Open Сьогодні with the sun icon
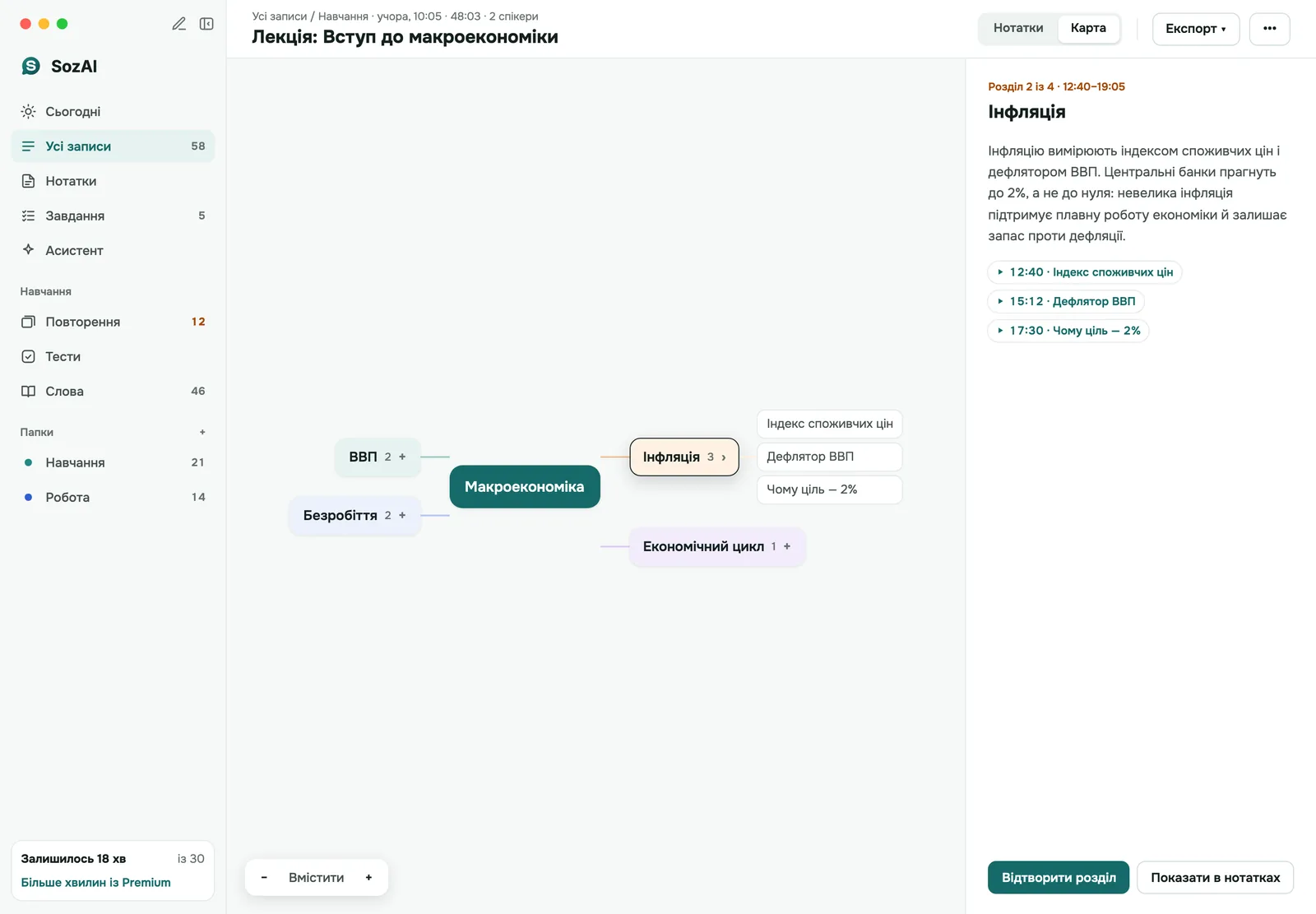 point(113,111)
